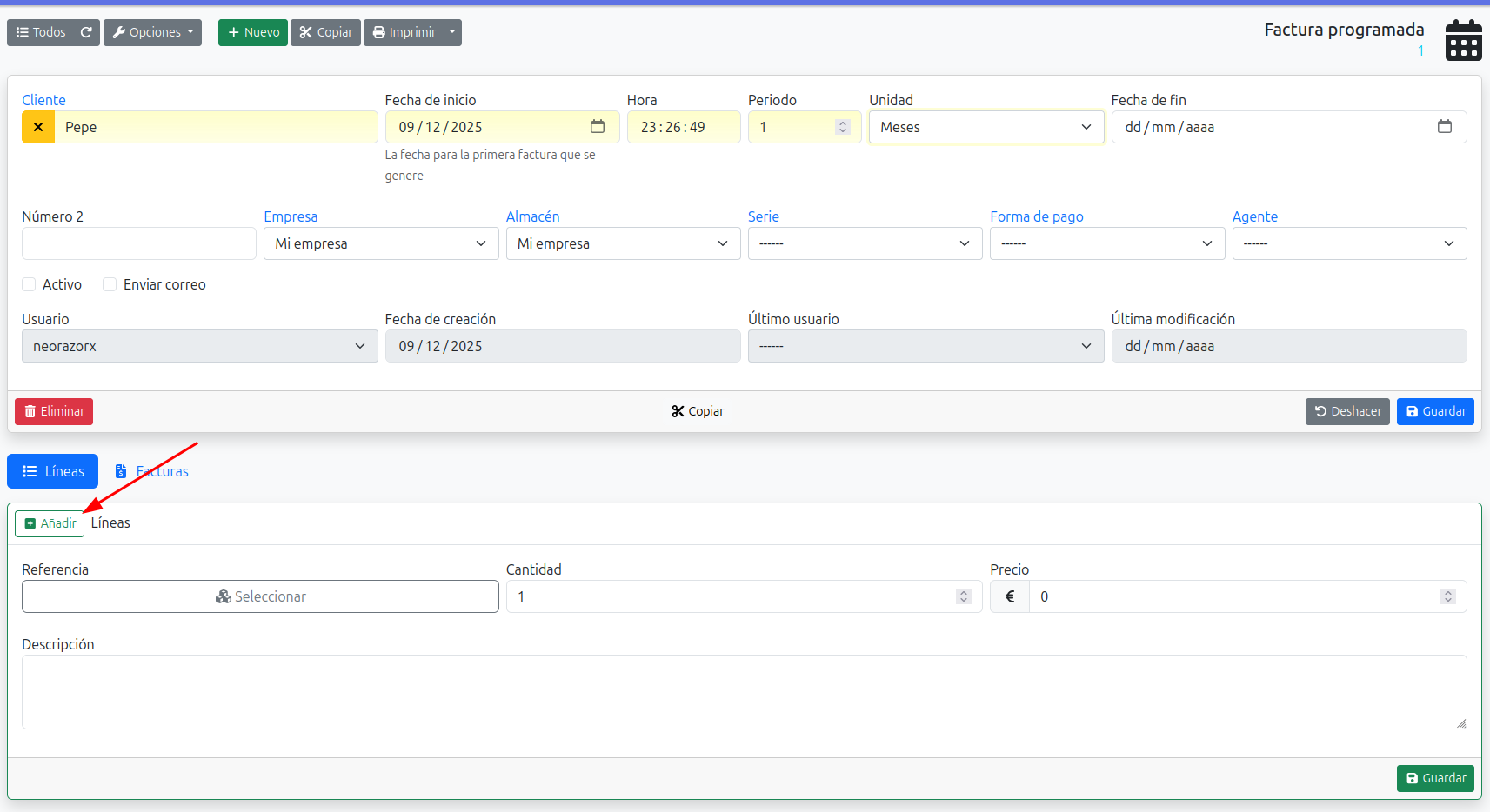Viewport: 1490px width, 812px height.
Task: Open the calendar picker for Fecha de inicio
Action: coord(598,127)
